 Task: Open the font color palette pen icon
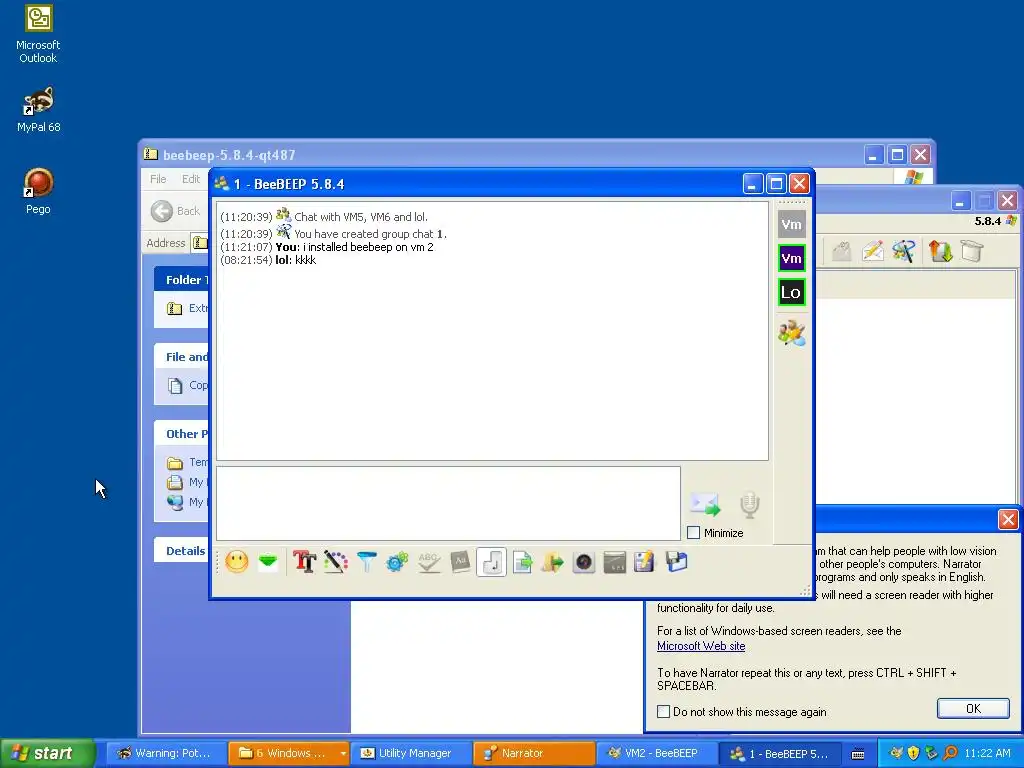click(336, 562)
